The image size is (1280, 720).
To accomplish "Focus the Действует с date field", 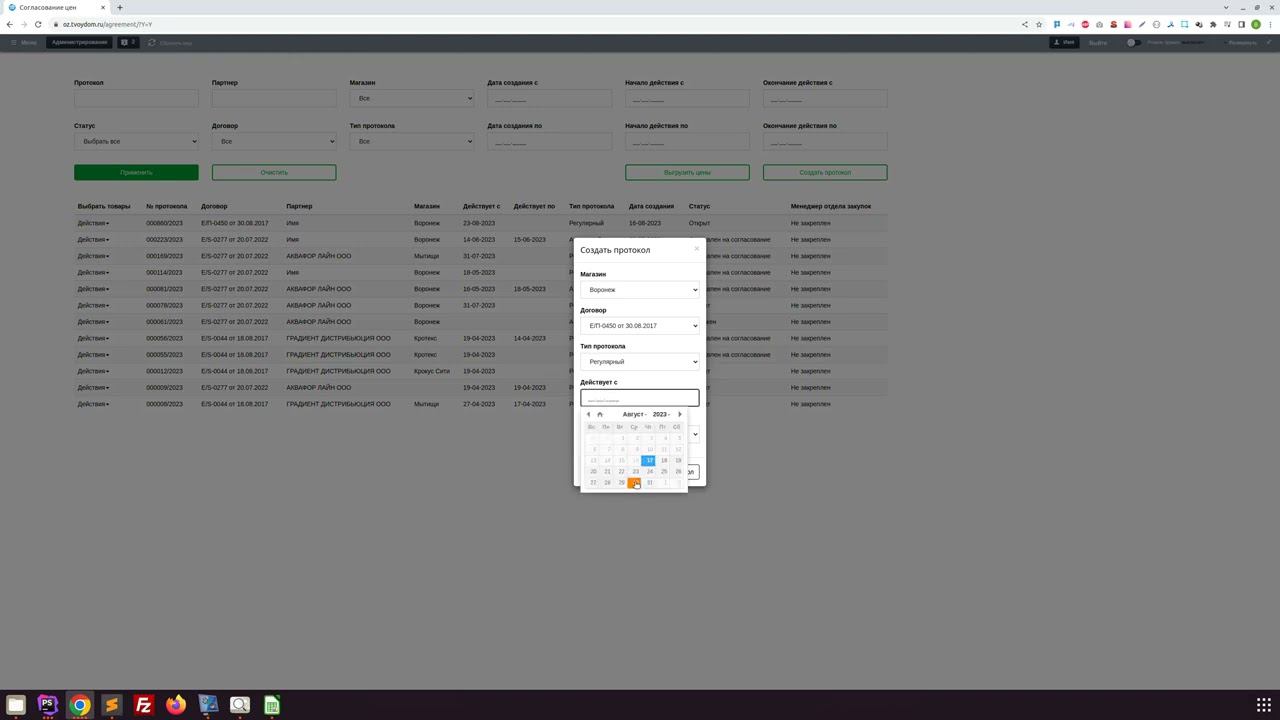I will coord(640,398).
